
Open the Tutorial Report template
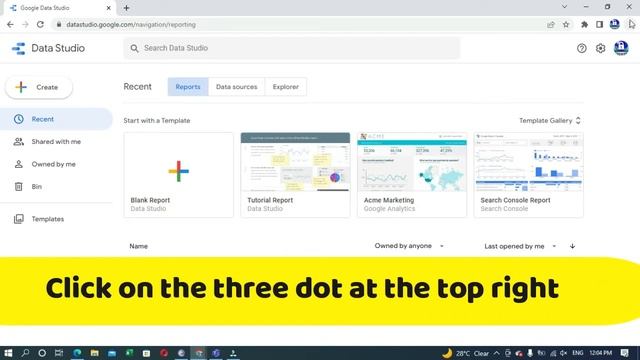295,175
